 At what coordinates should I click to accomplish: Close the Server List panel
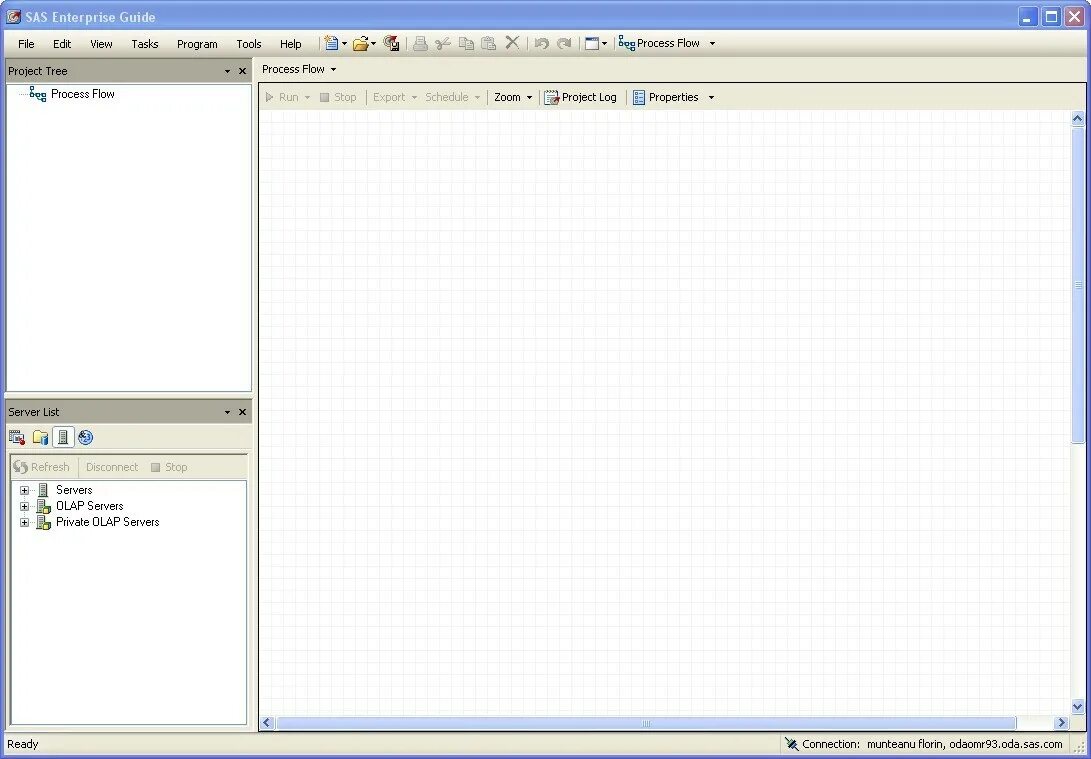[242, 412]
